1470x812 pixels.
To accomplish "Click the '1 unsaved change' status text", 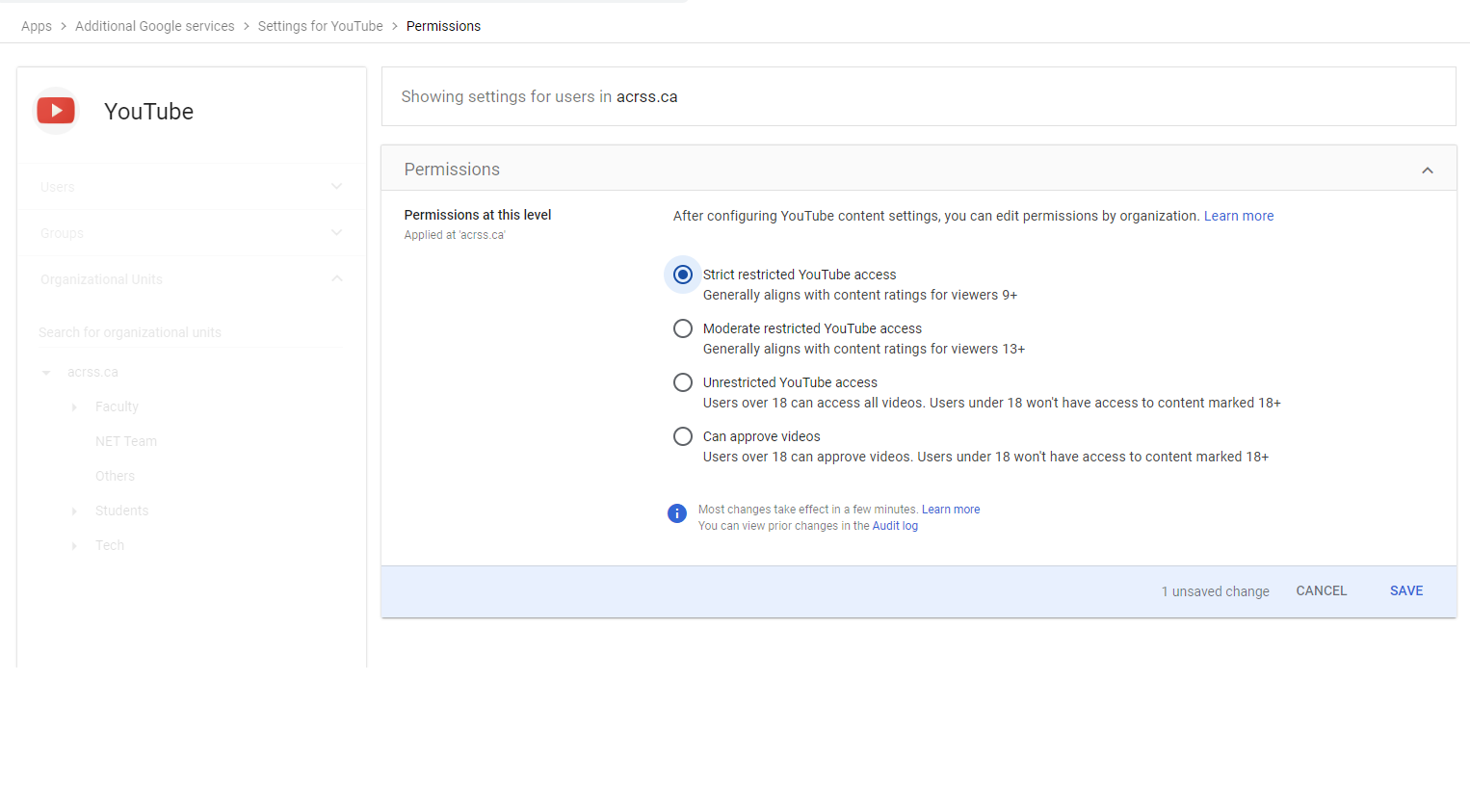I will [x=1215, y=591].
